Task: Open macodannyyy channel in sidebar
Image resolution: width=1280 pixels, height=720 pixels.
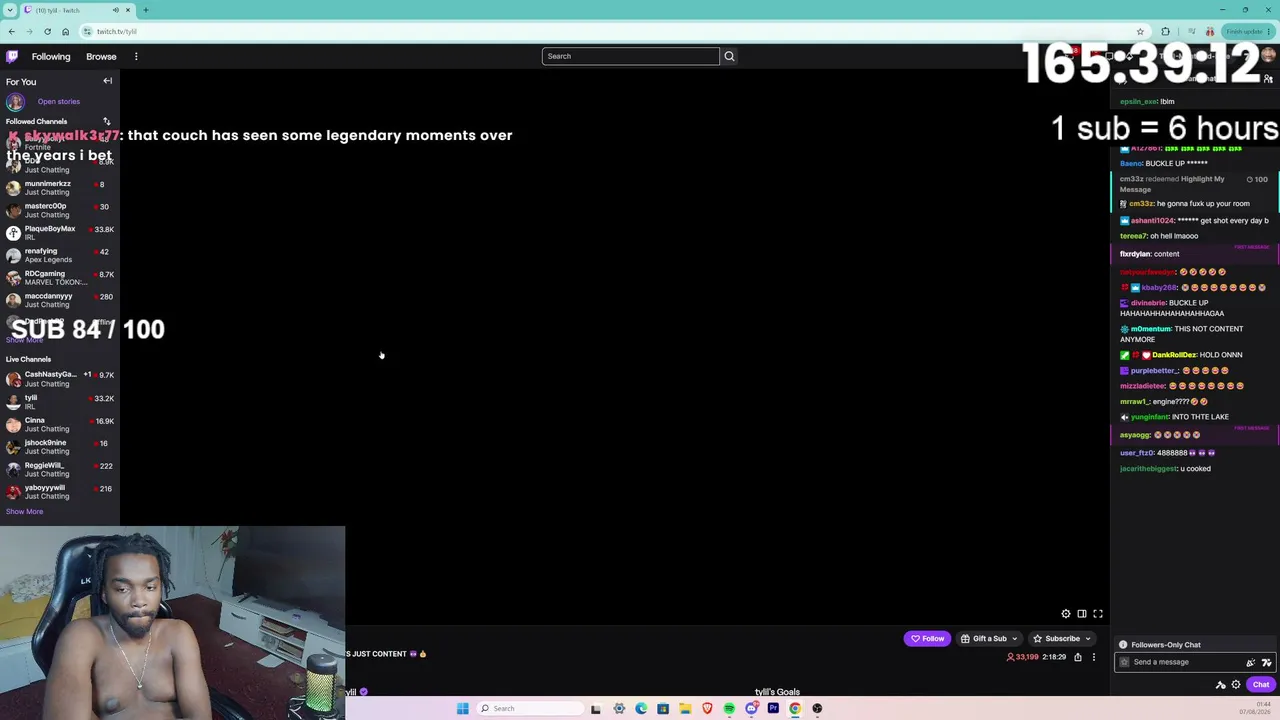Action: 60,300
